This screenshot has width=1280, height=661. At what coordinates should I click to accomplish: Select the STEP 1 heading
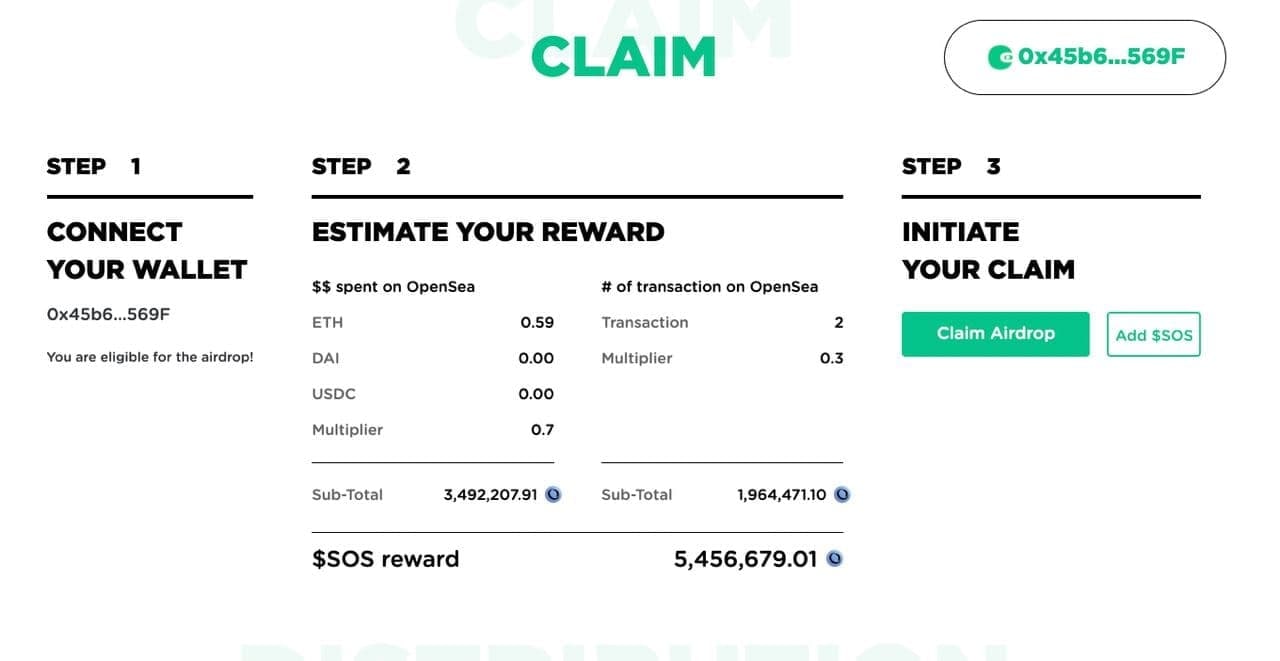click(x=94, y=166)
